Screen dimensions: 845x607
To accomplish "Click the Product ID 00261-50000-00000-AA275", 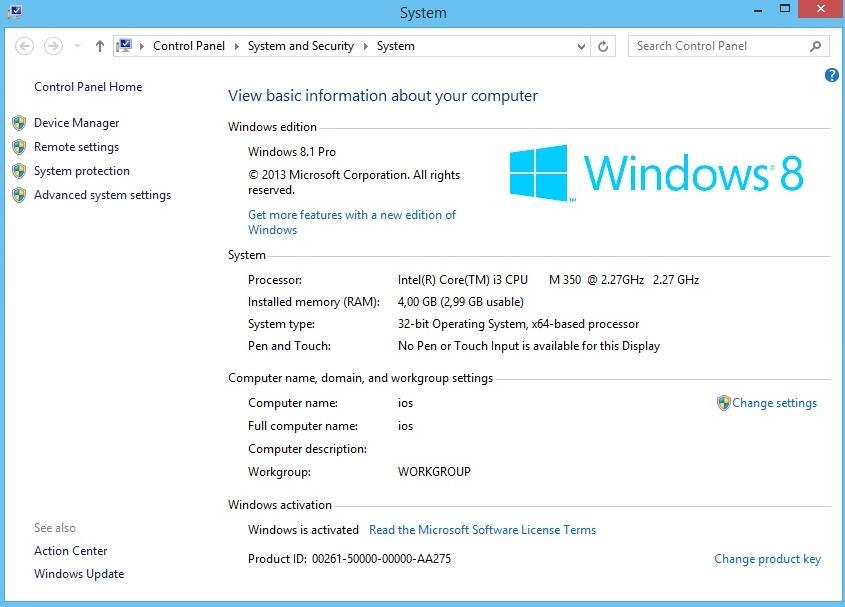I will [x=349, y=559].
